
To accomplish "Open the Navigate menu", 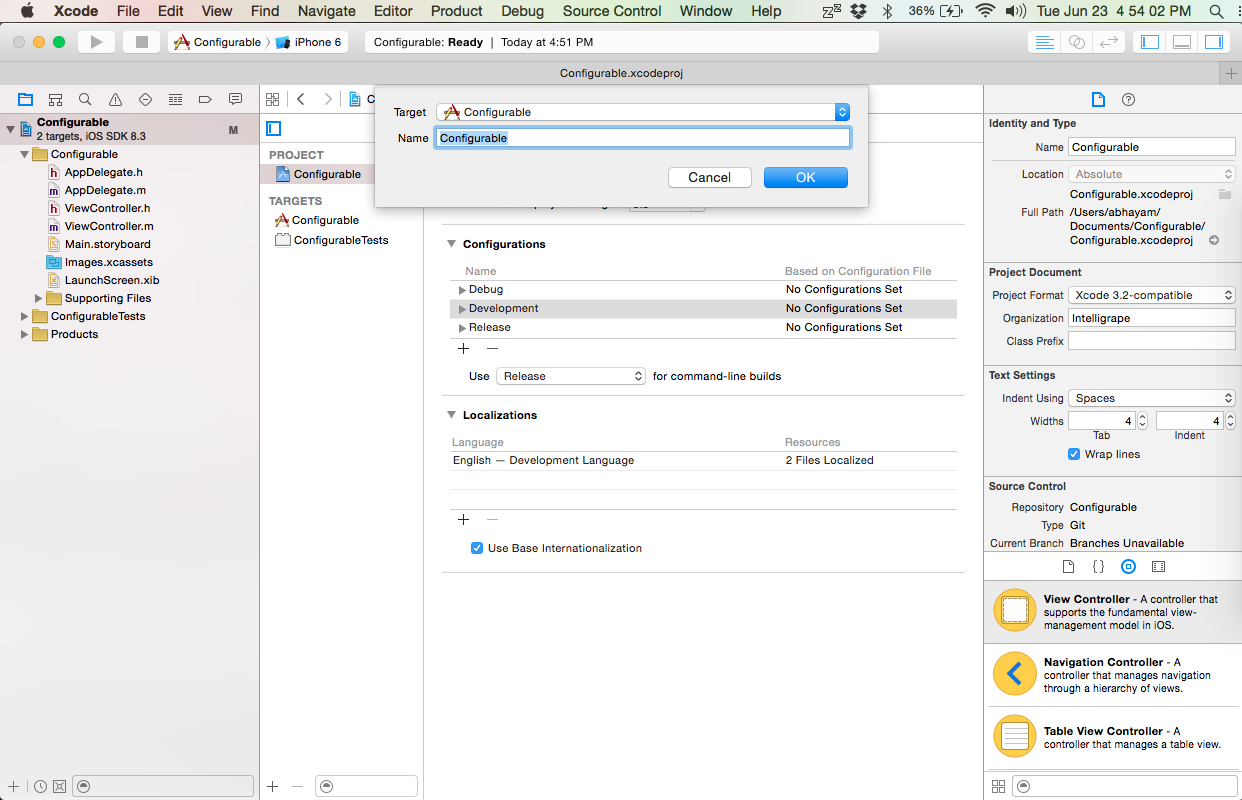I will point(327,11).
